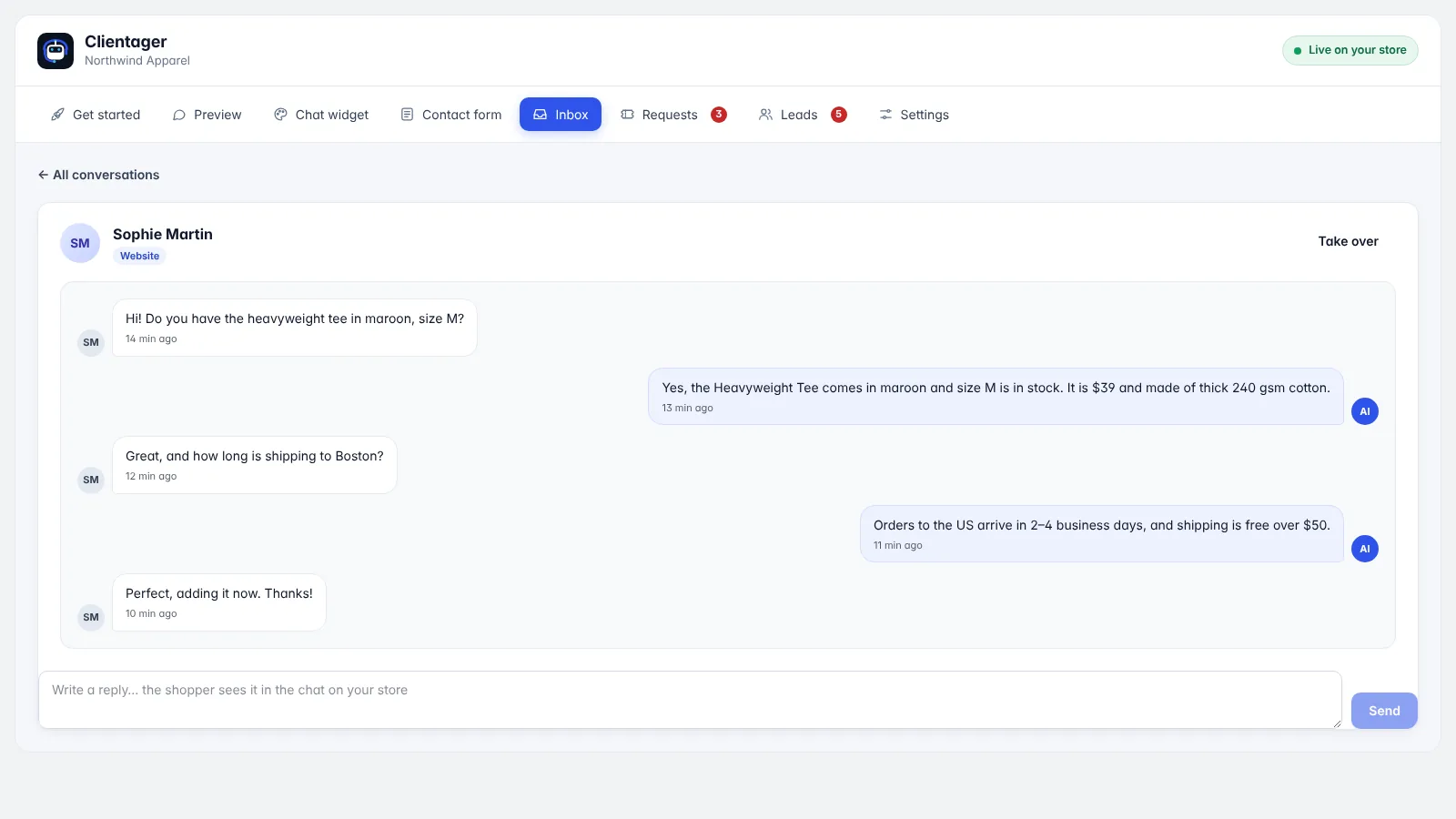
Task: Click the inbox tray icon in Inbox tab
Action: 540,115
